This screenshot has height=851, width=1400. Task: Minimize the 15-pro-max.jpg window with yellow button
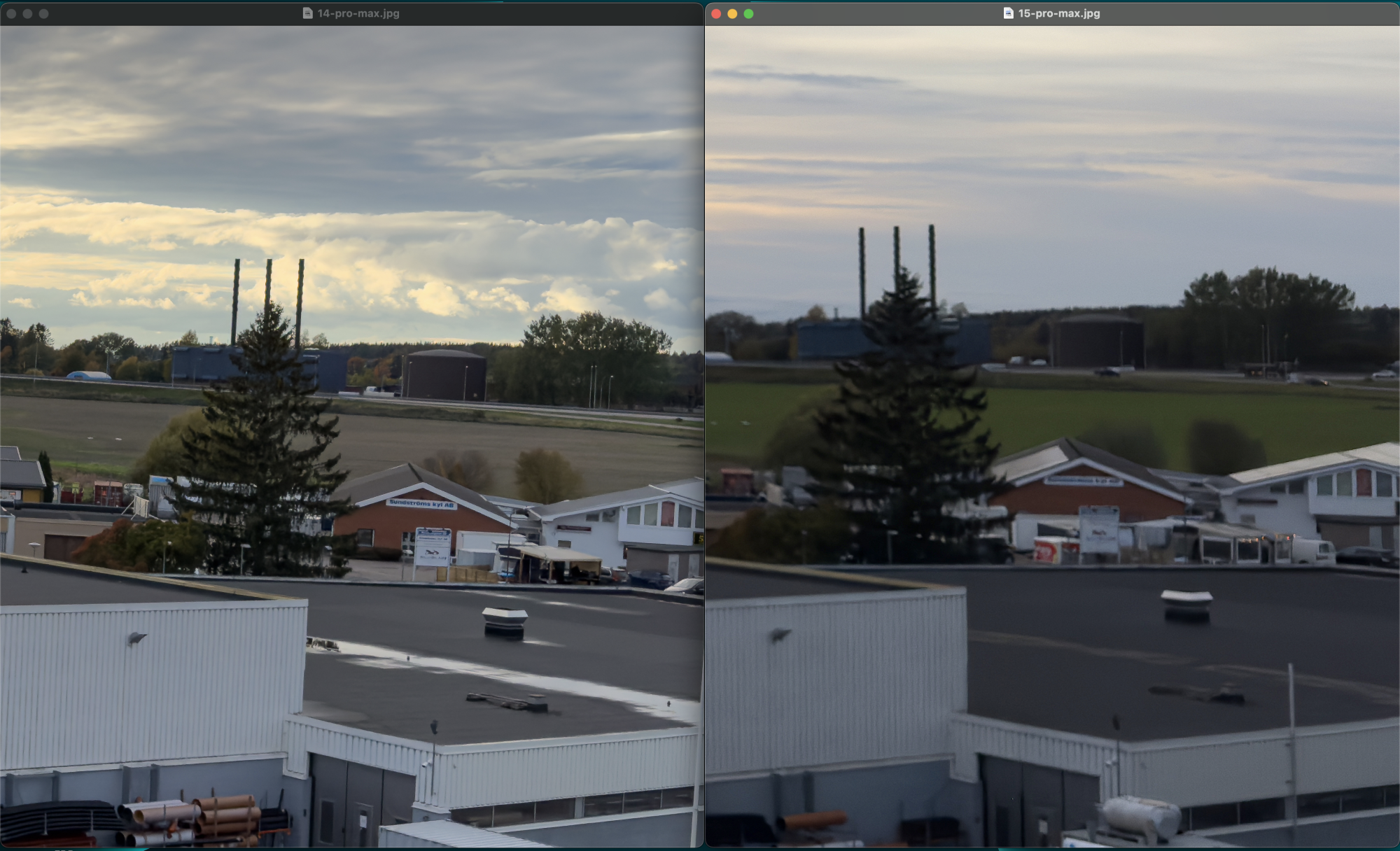click(732, 13)
